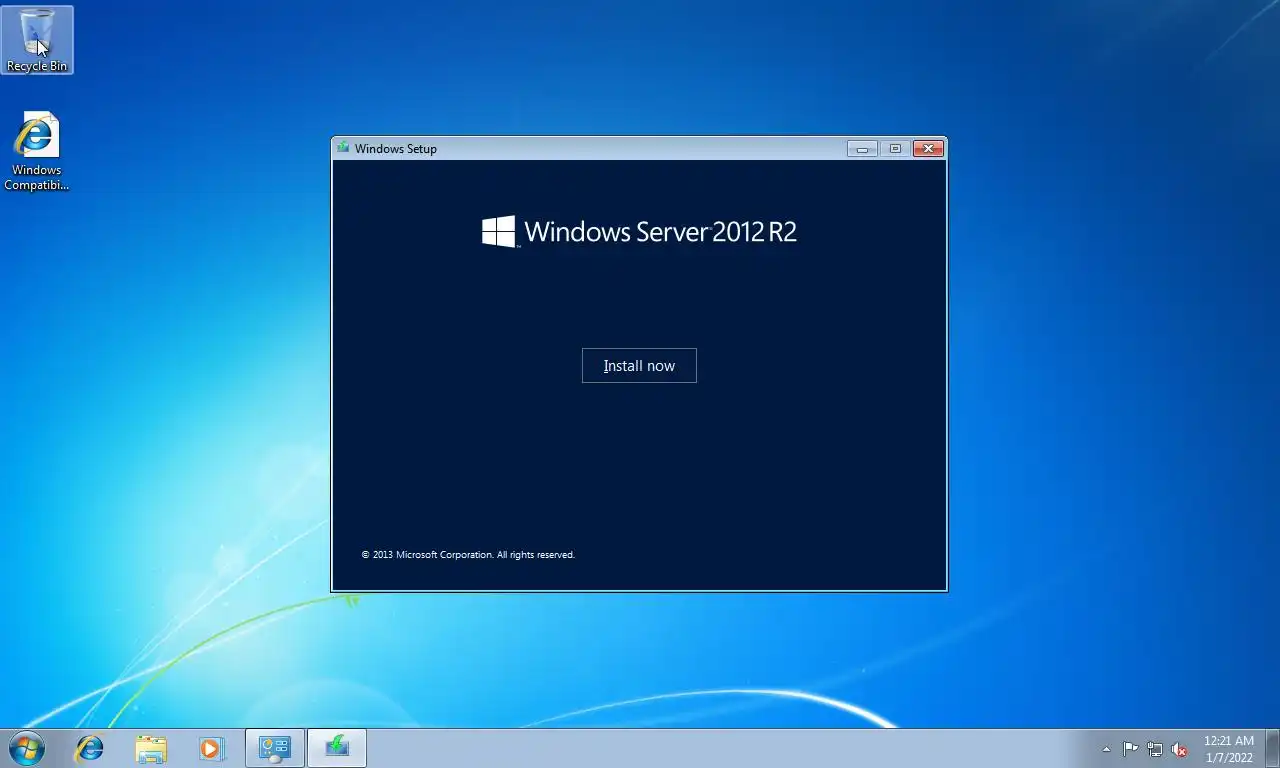Open the Windows Start menu orb

(x=27, y=748)
